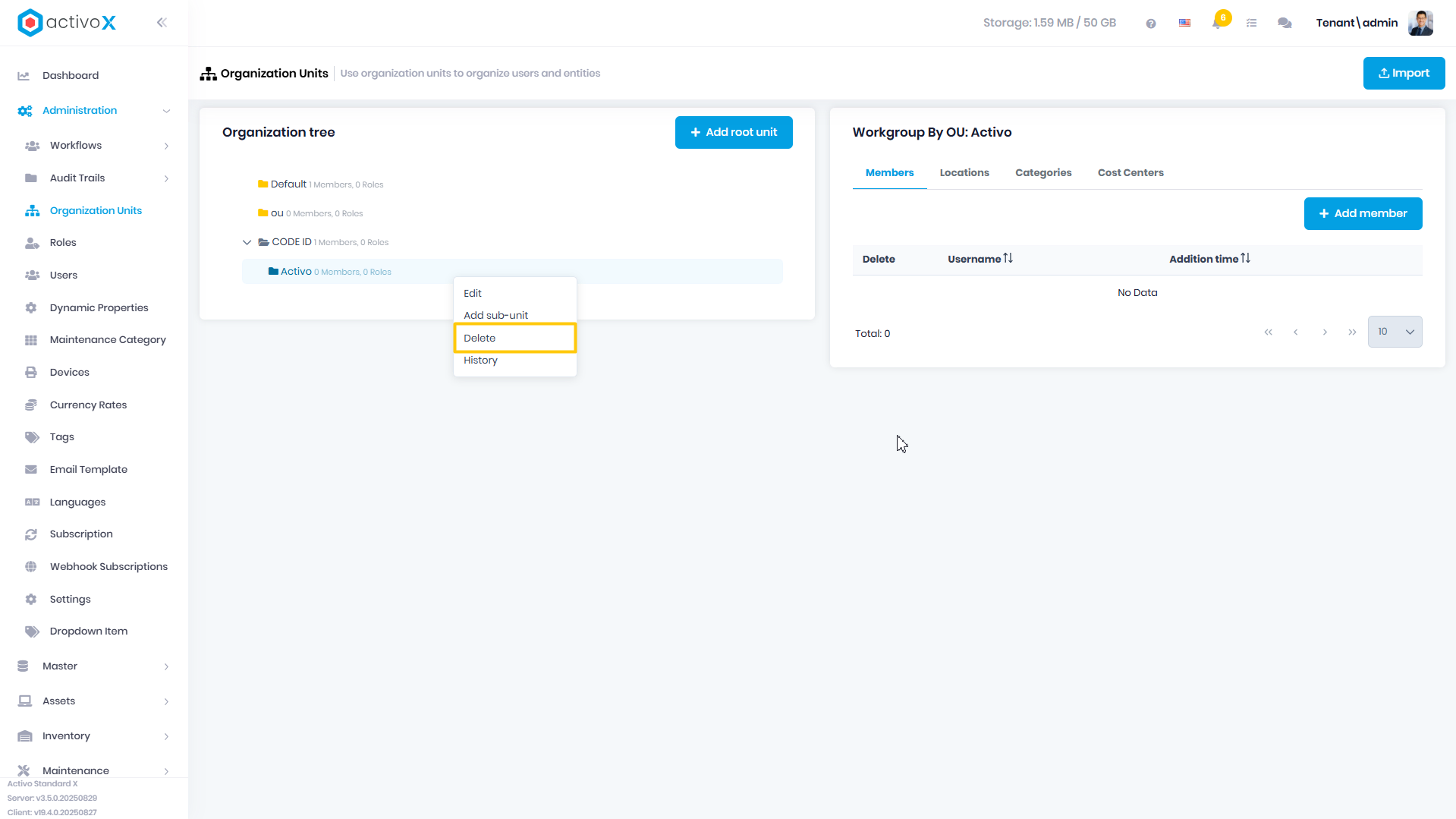Image resolution: width=1456 pixels, height=819 pixels.
Task: Open the chat messages icon
Action: (x=1285, y=24)
